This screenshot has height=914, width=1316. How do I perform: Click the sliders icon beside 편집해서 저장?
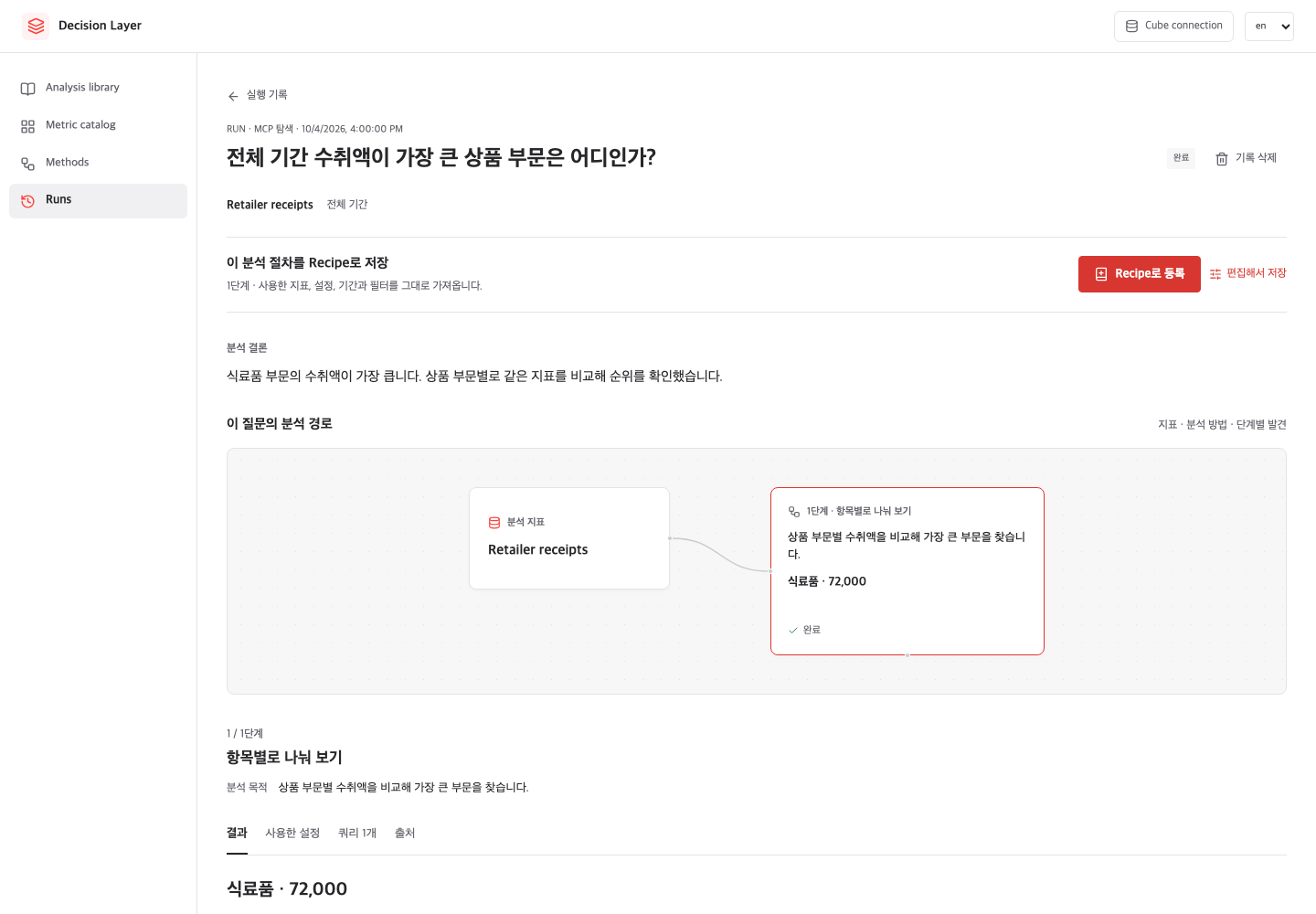(x=1215, y=274)
